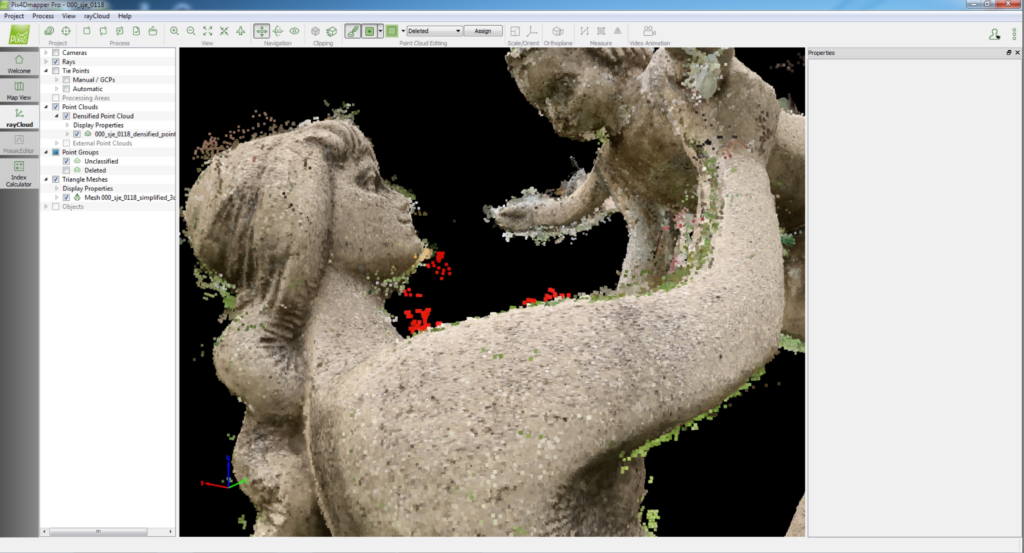Viewport: 1024px width, 553px height.
Task: Open the rayCloud menu in menu bar
Action: tap(96, 16)
